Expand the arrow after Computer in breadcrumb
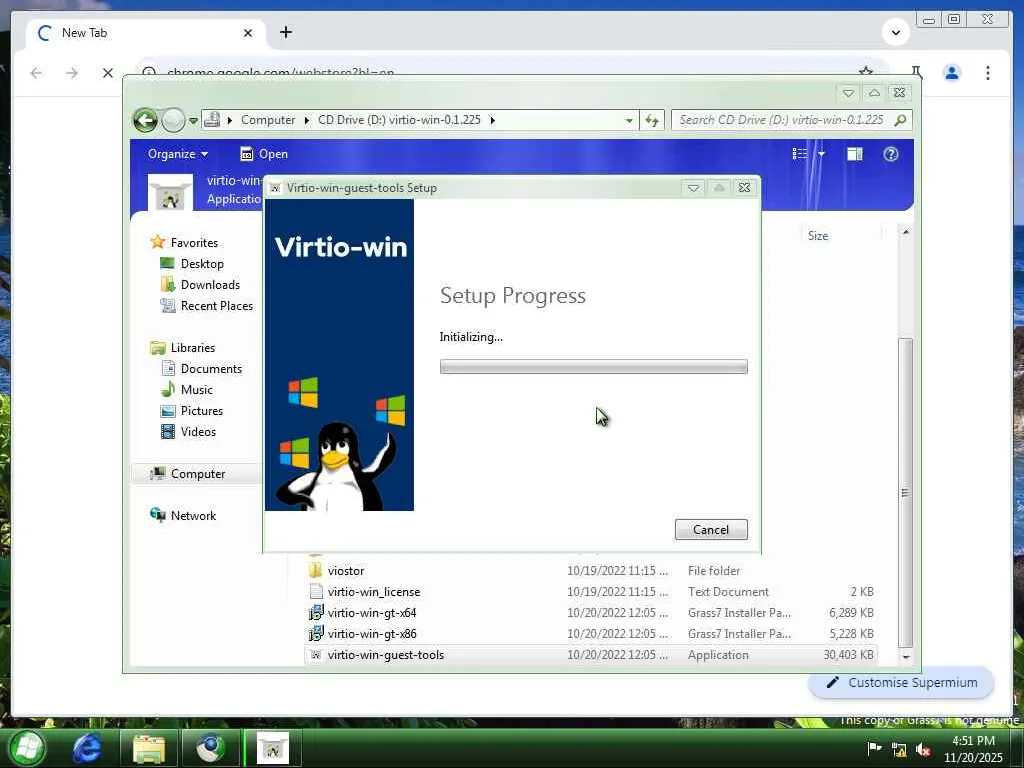Image resolution: width=1024 pixels, height=768 pixels. click(x=306, y=120)
